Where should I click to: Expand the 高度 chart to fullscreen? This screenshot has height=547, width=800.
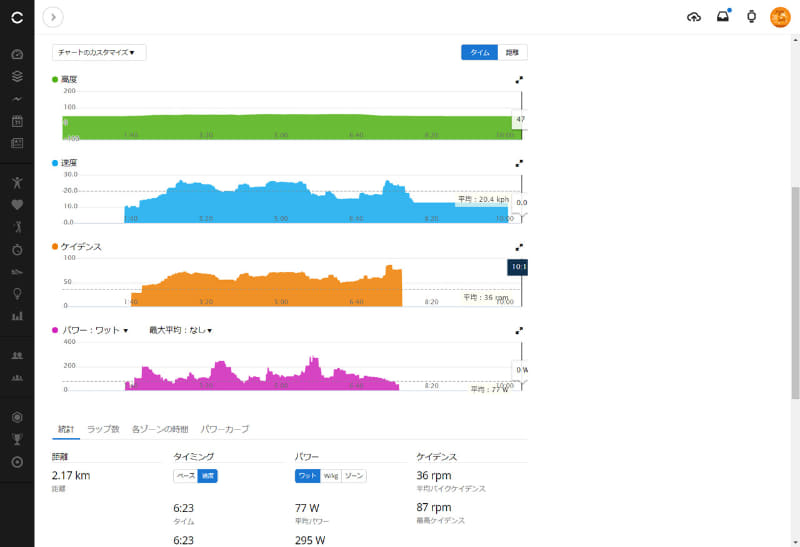[x=519, y=80]
